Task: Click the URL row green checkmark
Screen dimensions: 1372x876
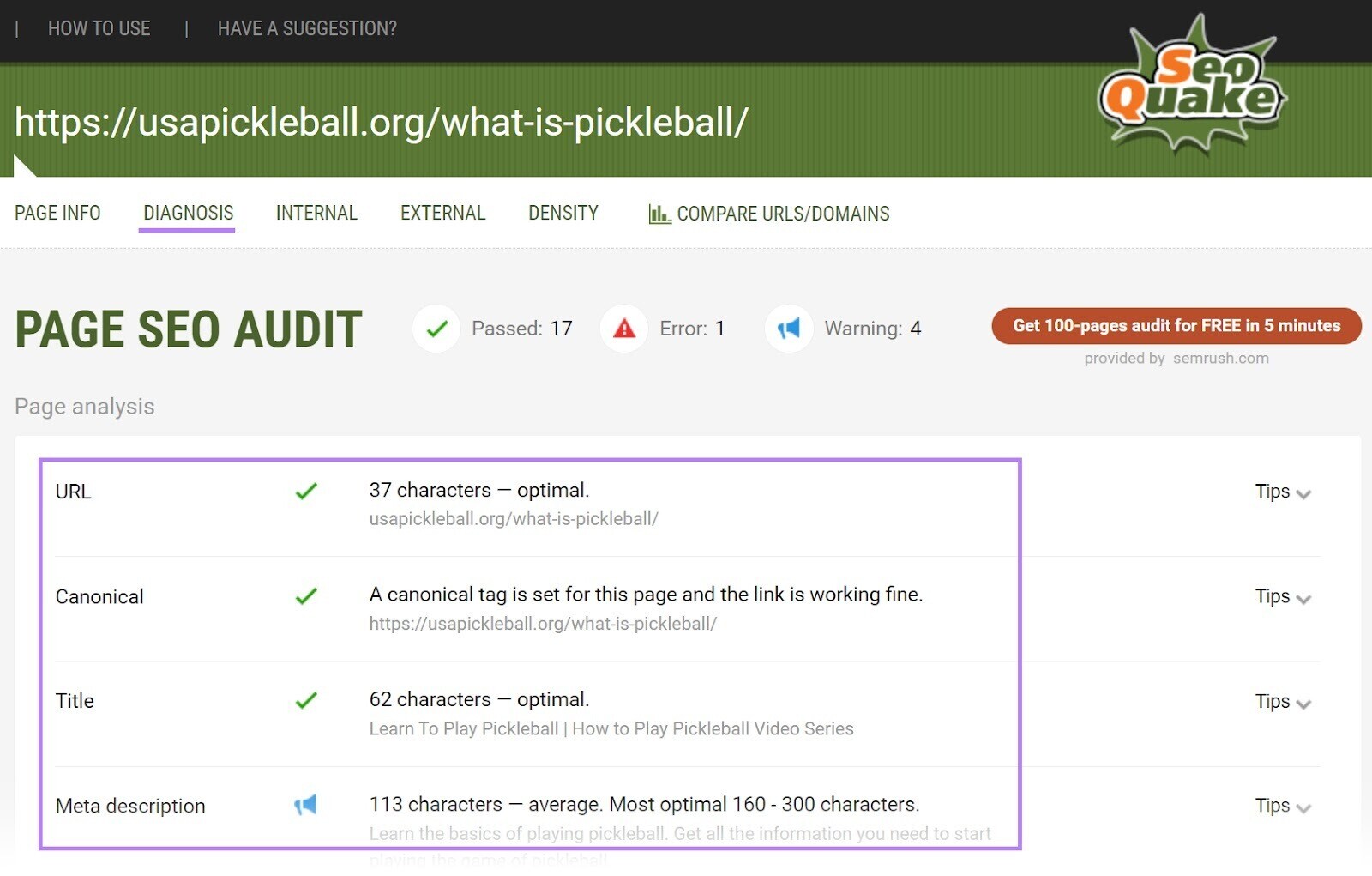Action: 306,492
